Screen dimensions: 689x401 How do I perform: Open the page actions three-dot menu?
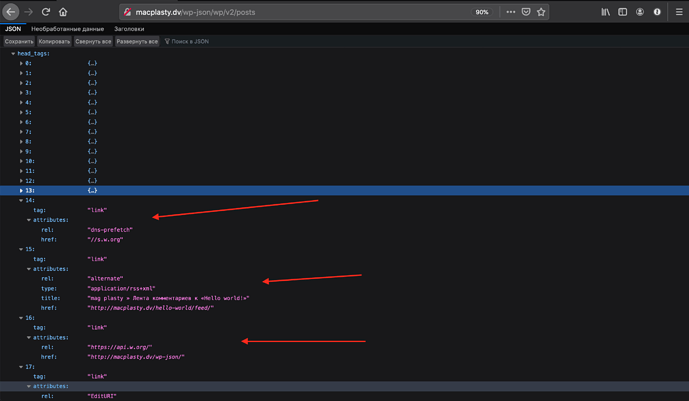511,12
